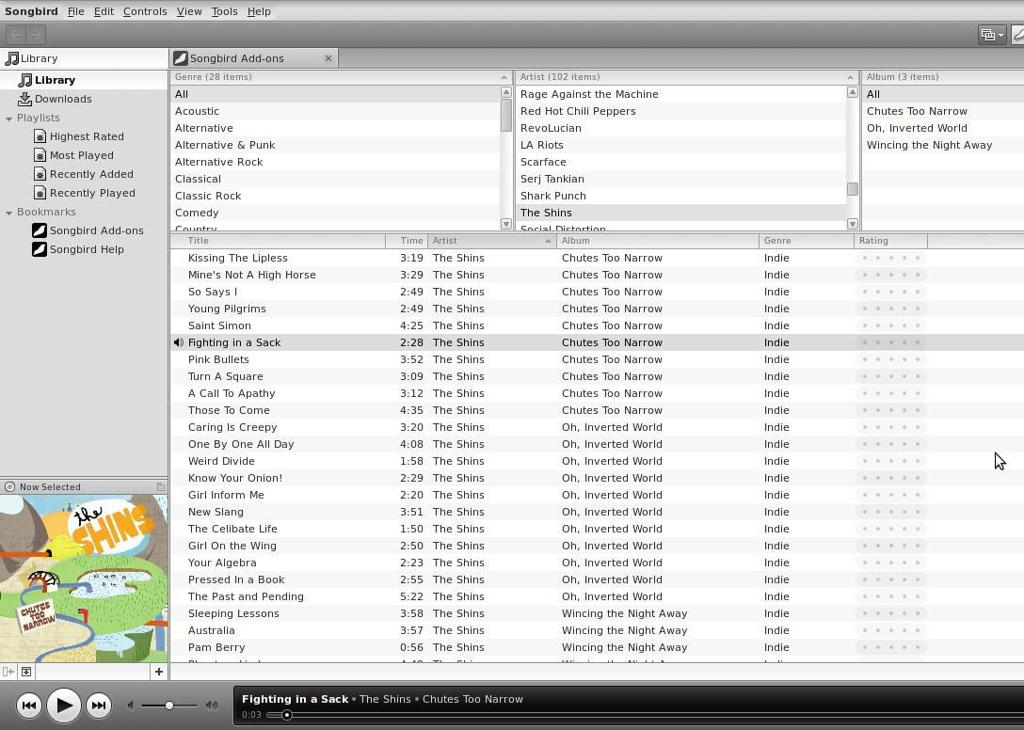Open the Tools menu
The height and width of the screenshot is (730, 1024).
tap(224, 11)
